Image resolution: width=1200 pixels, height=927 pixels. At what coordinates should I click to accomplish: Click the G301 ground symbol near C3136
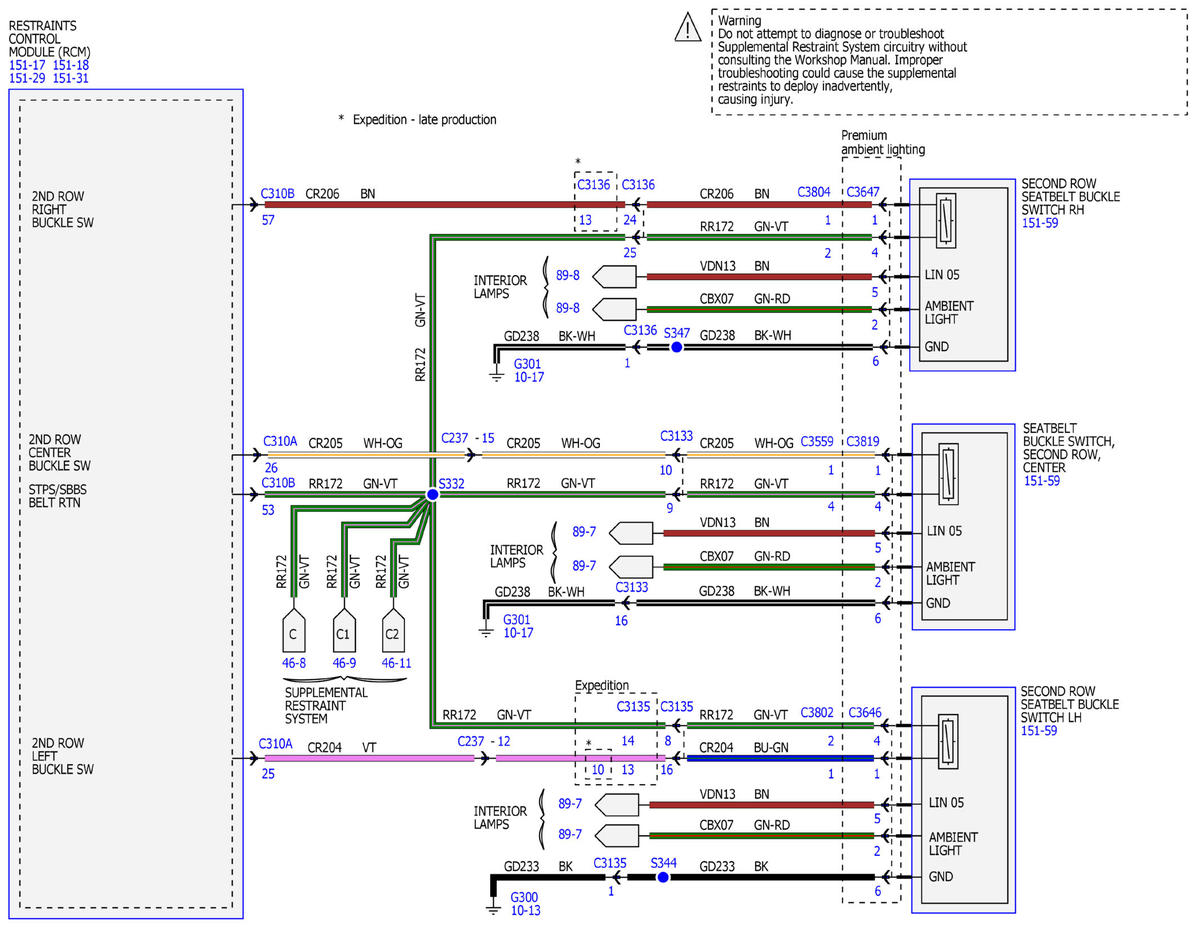496,374
